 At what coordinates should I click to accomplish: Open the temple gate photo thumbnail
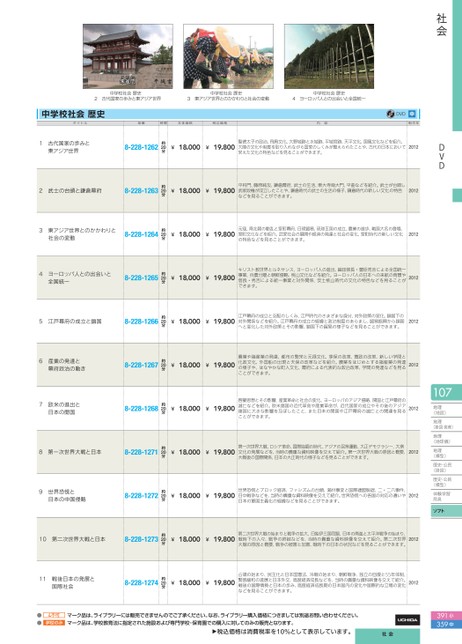[128, 56]
